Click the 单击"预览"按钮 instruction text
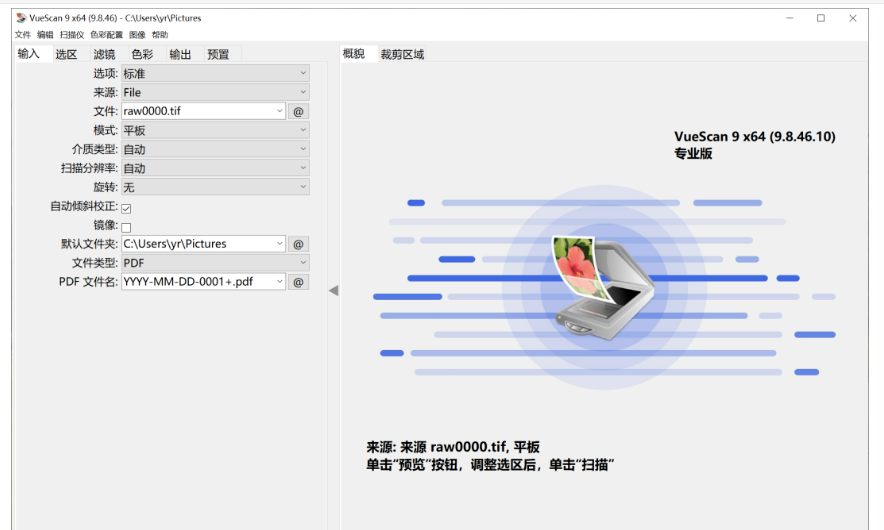 (490, 465)
